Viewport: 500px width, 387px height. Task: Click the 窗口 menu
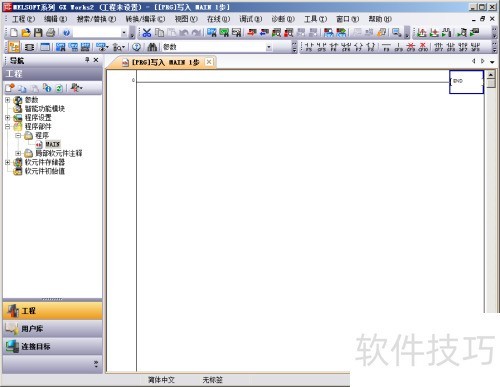(348, 19)
